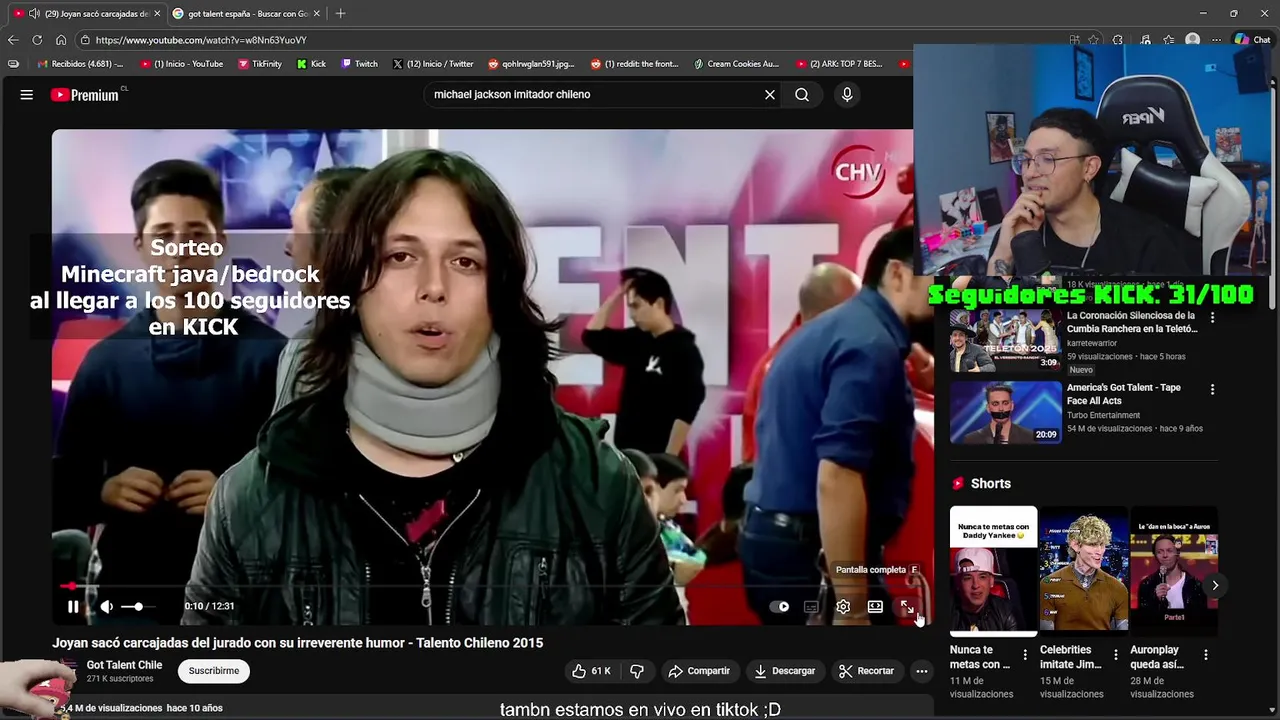Toggle the autoplay switch in the player

pyautogui.click(x=779, y=606)
